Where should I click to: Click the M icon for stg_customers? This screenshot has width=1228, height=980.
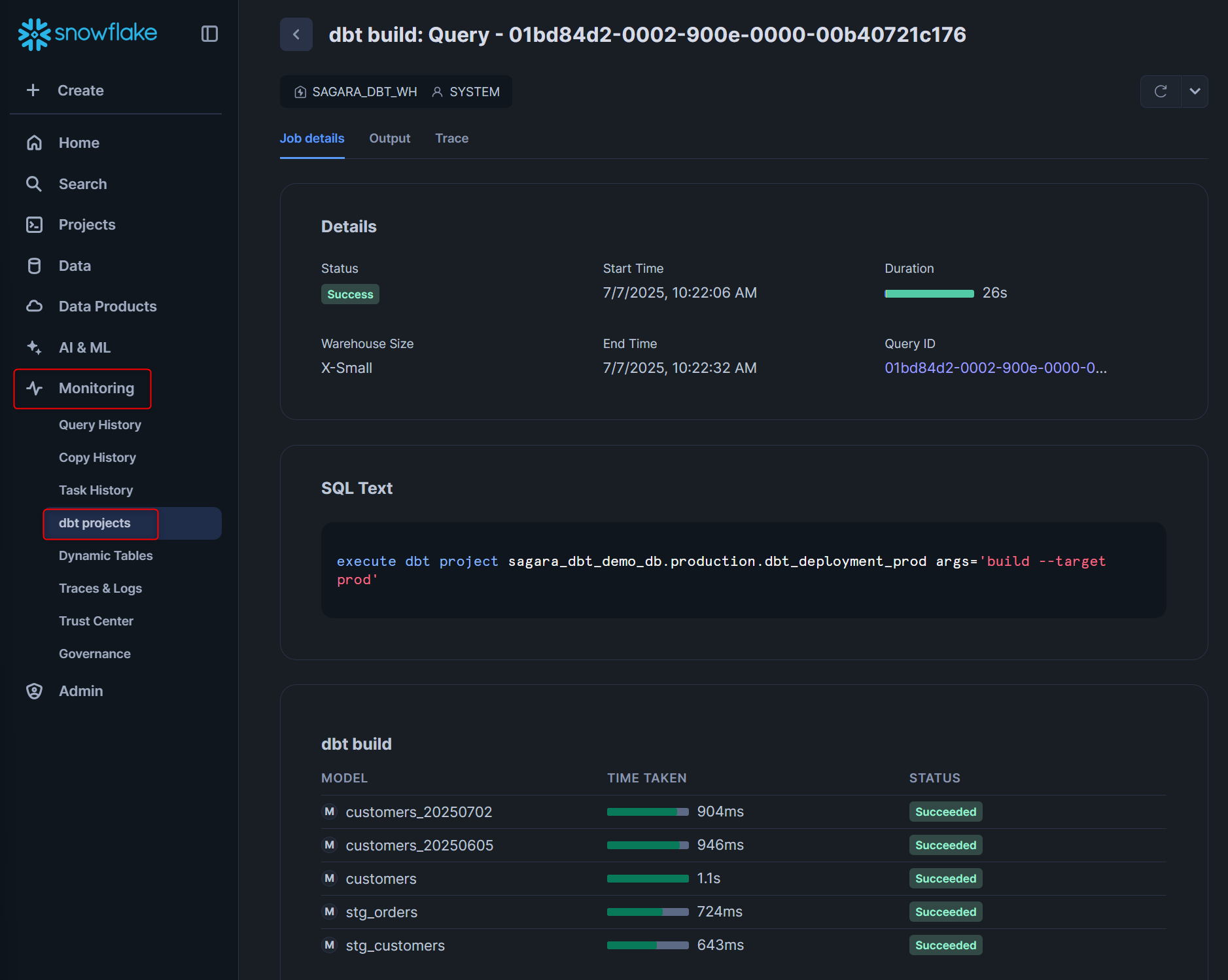coord(330,945)
